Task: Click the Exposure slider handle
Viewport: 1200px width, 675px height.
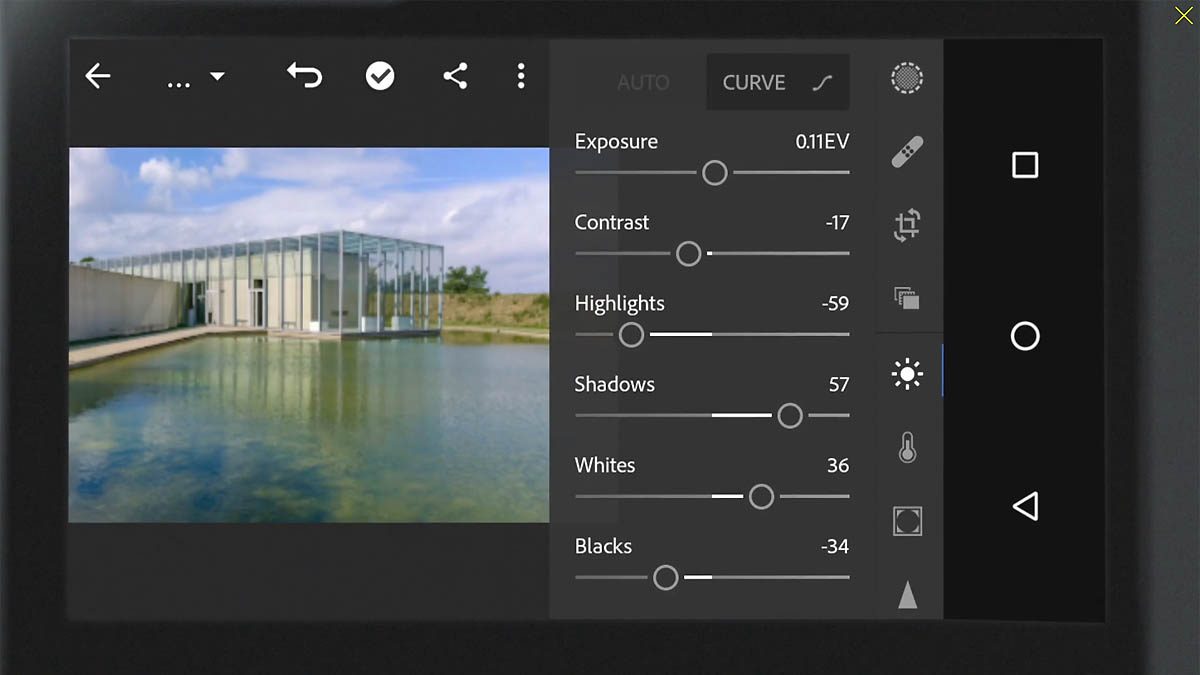Action: coord(715,173)
